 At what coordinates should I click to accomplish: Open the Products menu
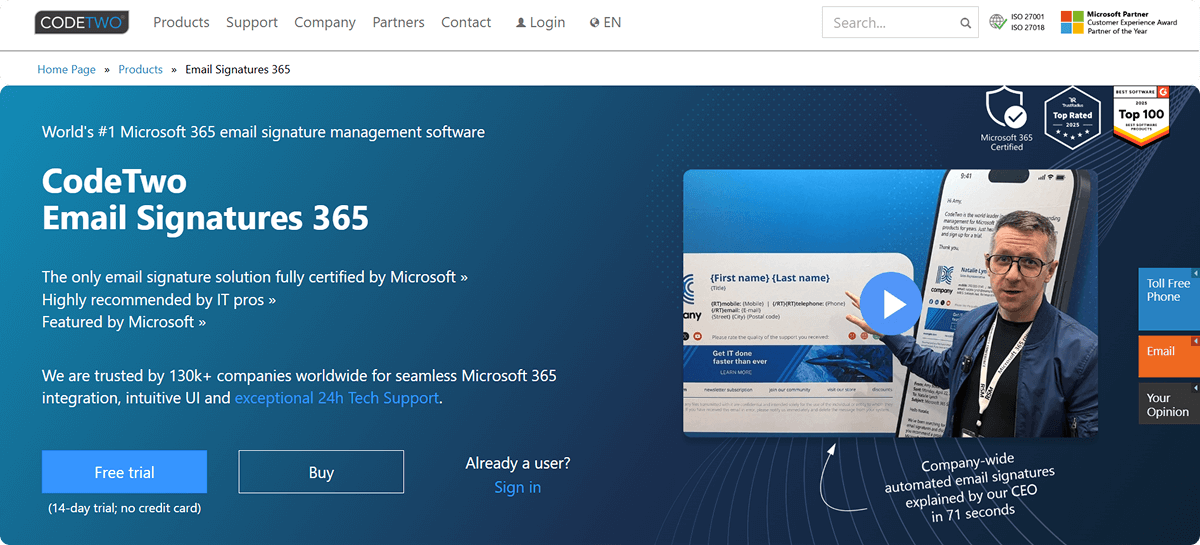[x=181, y=22]
